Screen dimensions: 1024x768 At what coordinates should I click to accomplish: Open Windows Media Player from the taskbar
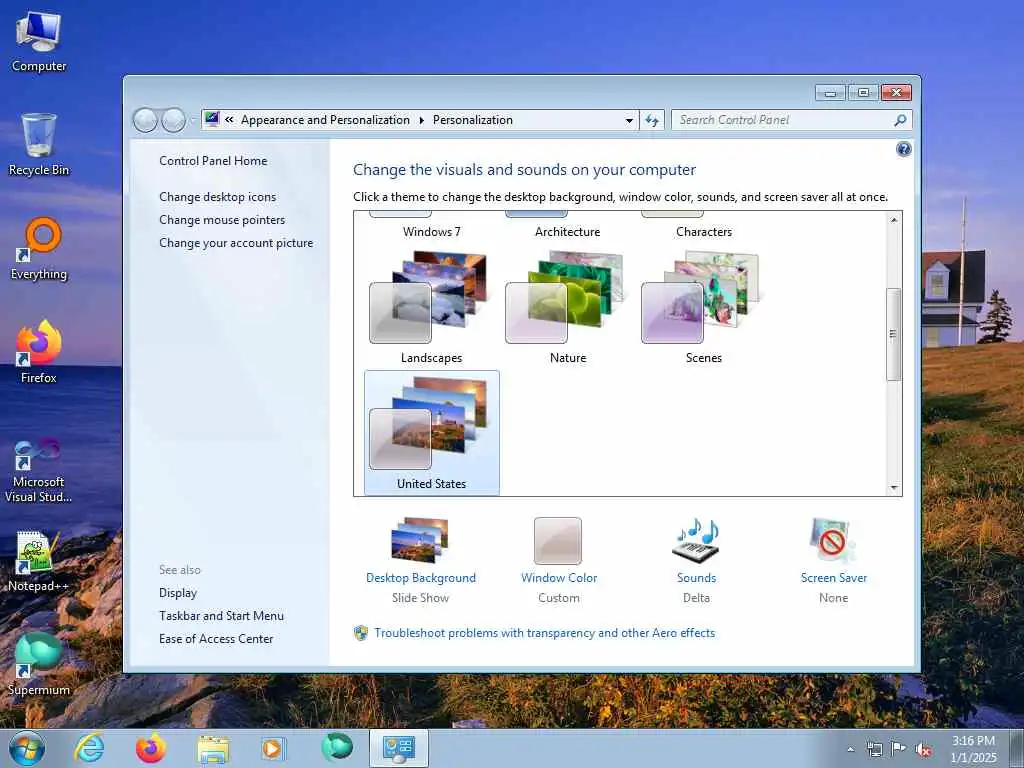(x=273, y=748)
